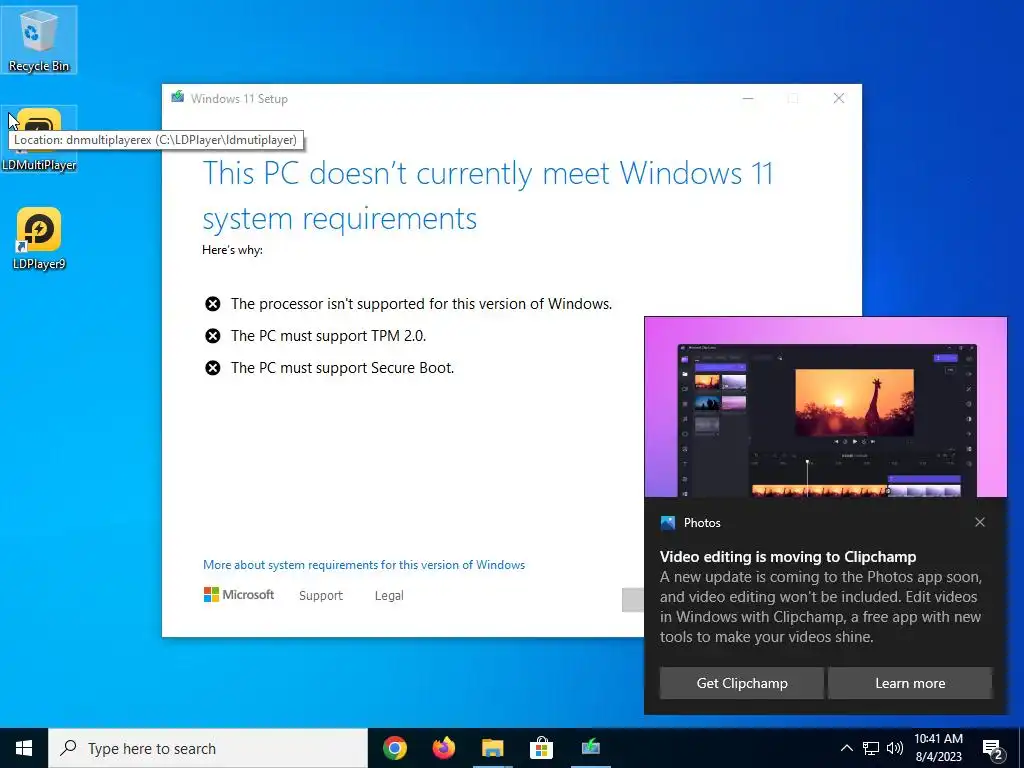The image size is (1024, 768).
Task: Click 'Video editing is moving to Clipchamp' heading
Action: point(788,557)
